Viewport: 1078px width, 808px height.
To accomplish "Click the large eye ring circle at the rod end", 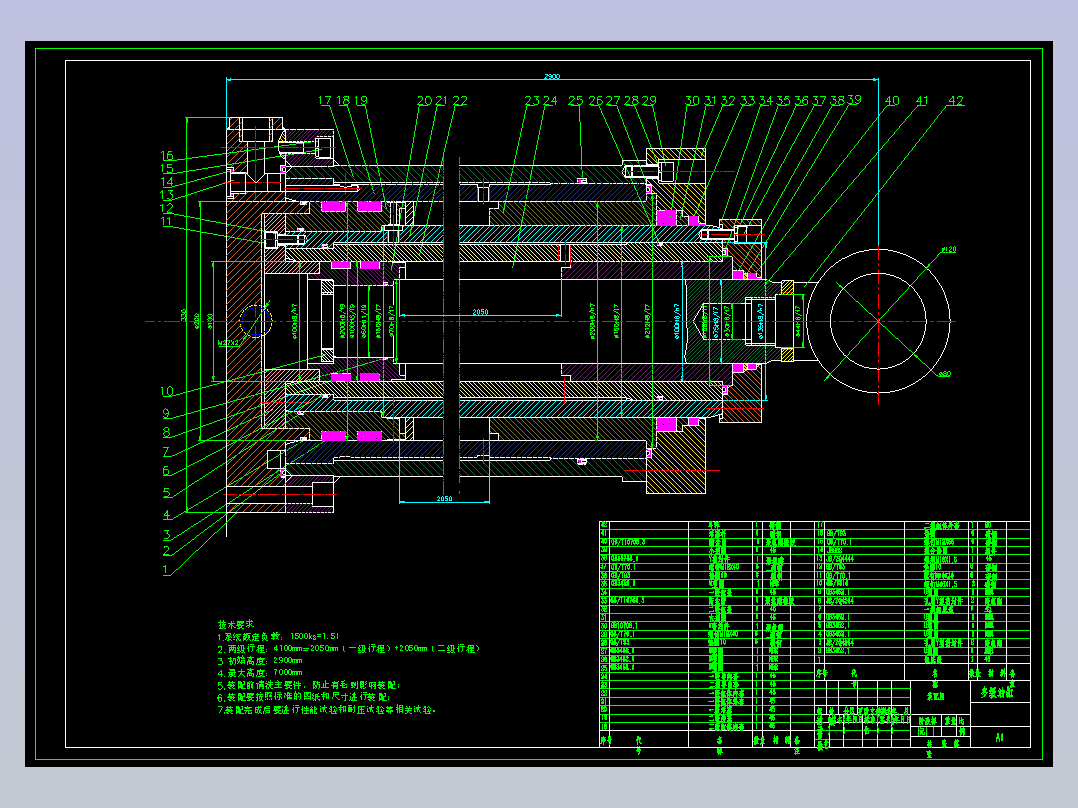I will (878, 321).
